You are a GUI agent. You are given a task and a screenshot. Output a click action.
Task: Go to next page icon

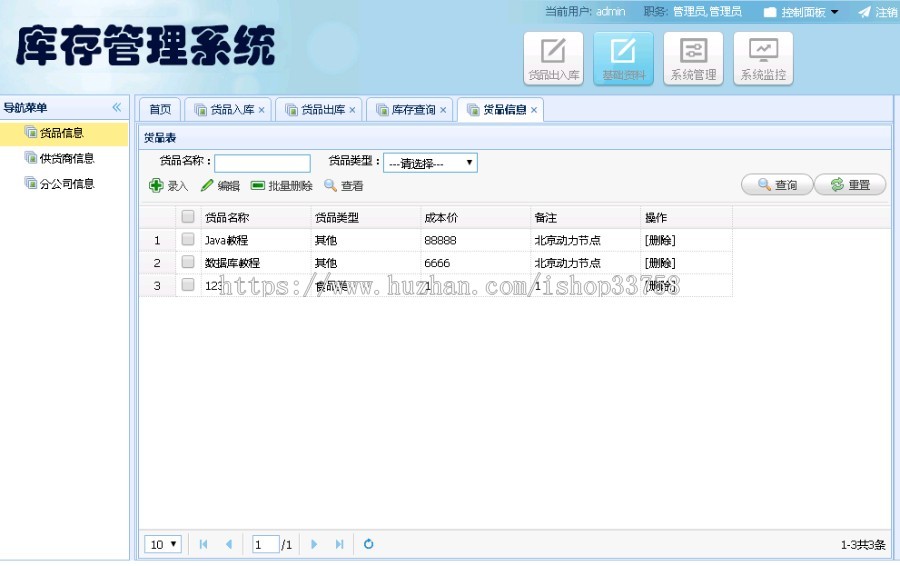(313, 544)
